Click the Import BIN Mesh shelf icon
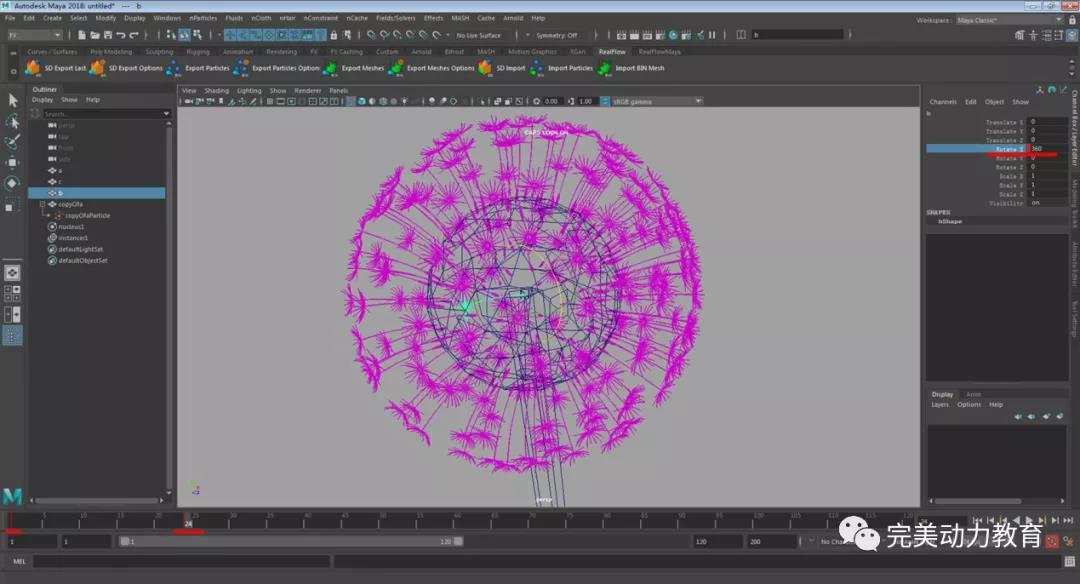Image resolution: width=1080 pixels, height=584 pixels. pos(604,68)
